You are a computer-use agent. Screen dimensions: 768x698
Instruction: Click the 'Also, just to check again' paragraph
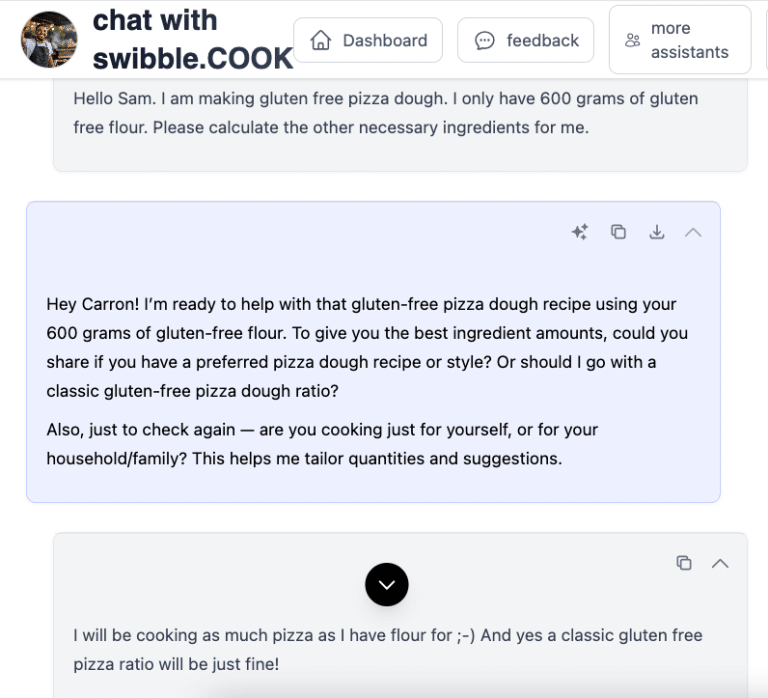322,444
